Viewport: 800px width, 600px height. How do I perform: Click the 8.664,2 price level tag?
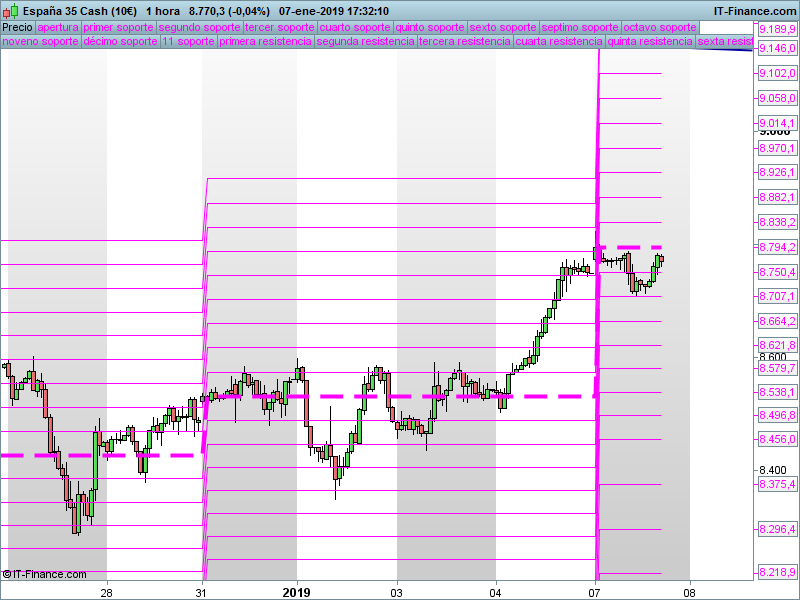(x=777, y=321)
